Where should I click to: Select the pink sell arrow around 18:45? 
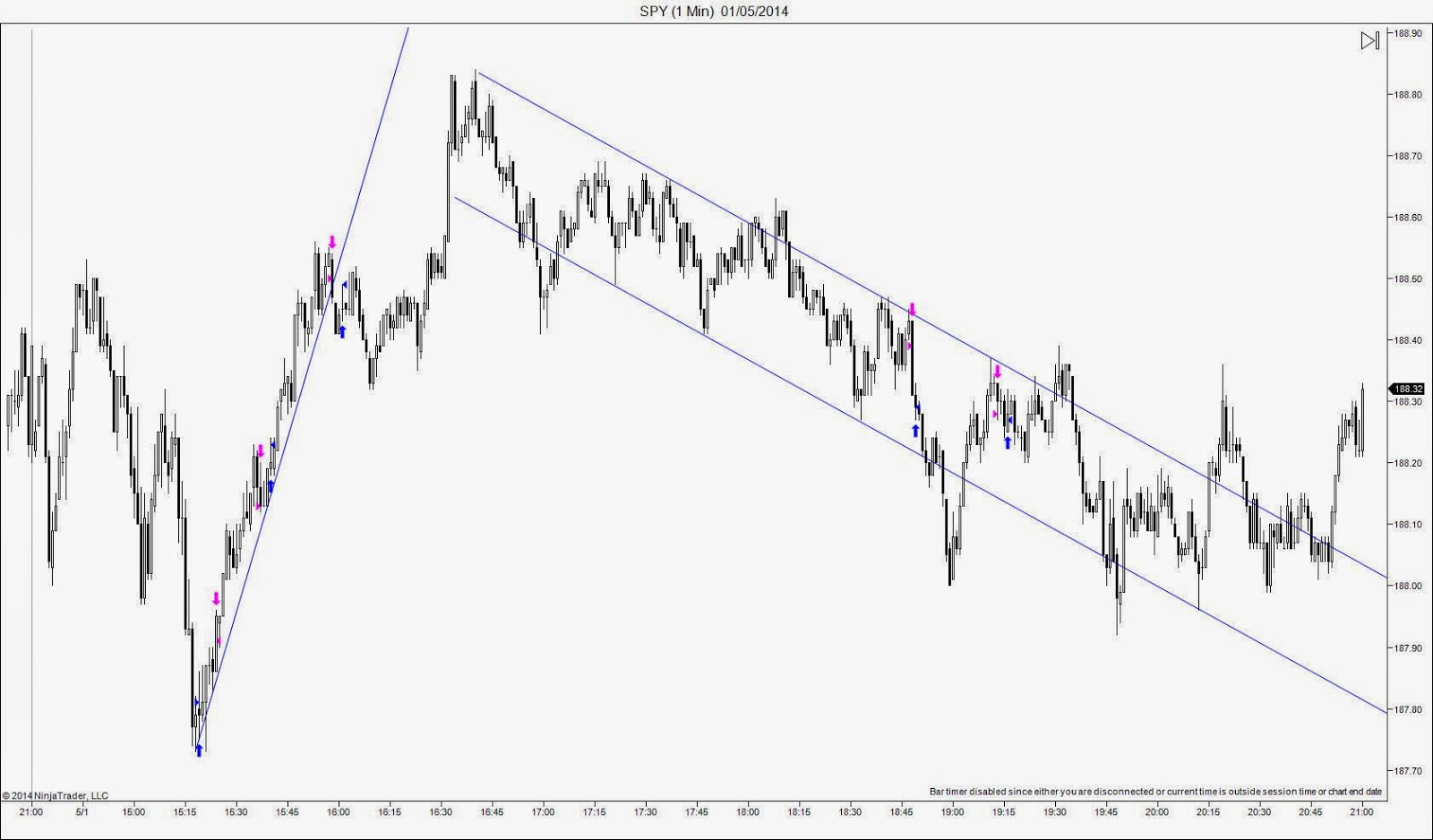913,308
